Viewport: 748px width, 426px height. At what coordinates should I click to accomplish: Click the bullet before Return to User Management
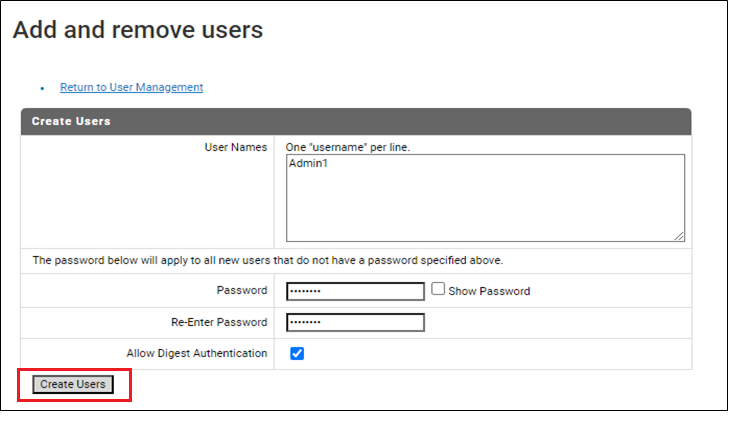pyautogui.click(x=42, y=88)
